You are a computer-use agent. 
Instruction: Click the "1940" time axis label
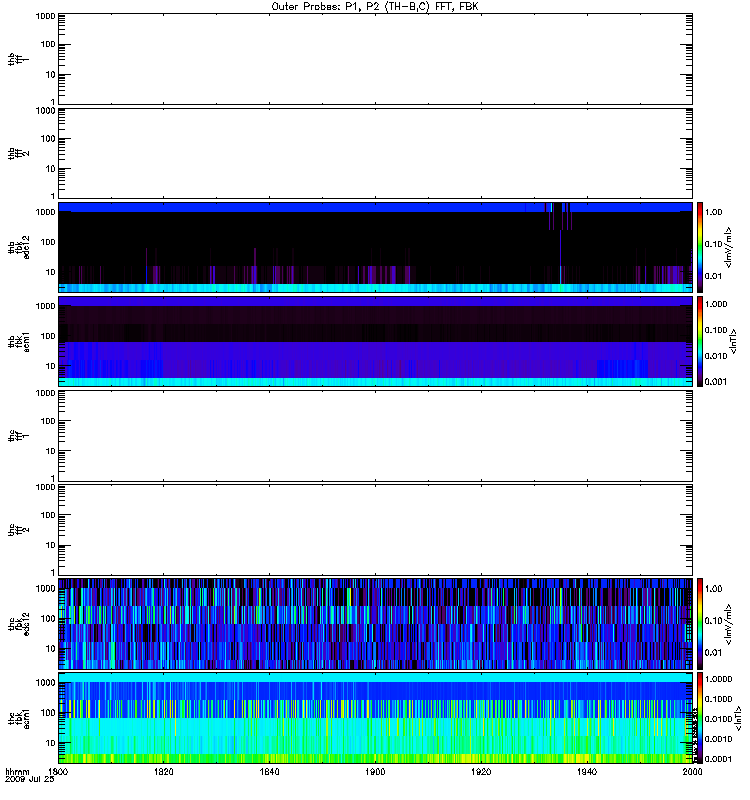(x=587, y=771)
